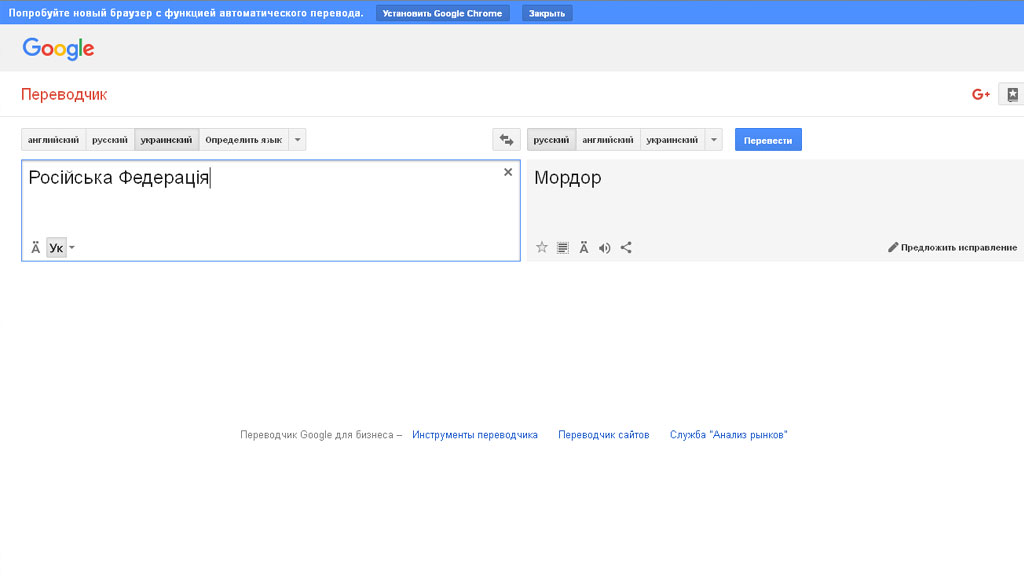The image size is (1024, 576).
Task: Show transliteration for the translated text
Action: click(x=584, y=247)
